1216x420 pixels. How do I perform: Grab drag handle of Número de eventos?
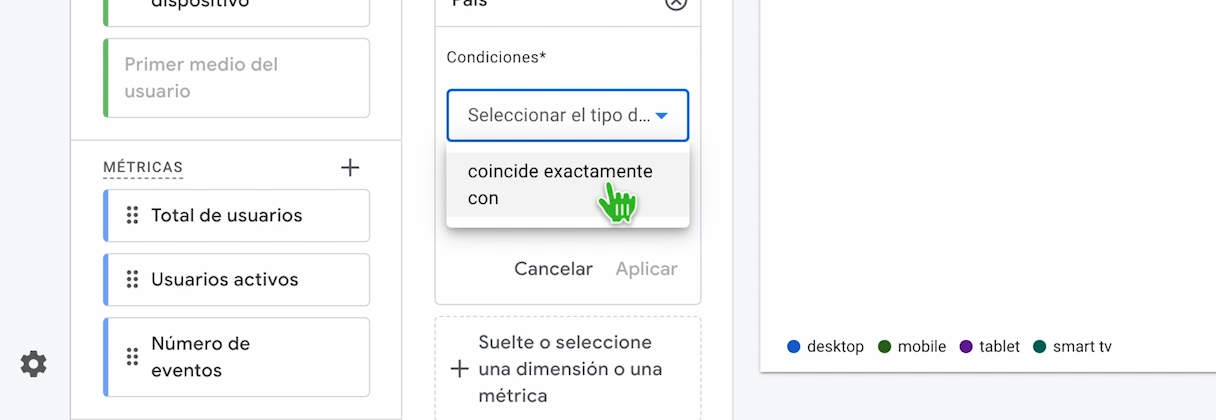click(x=132, y=357)
